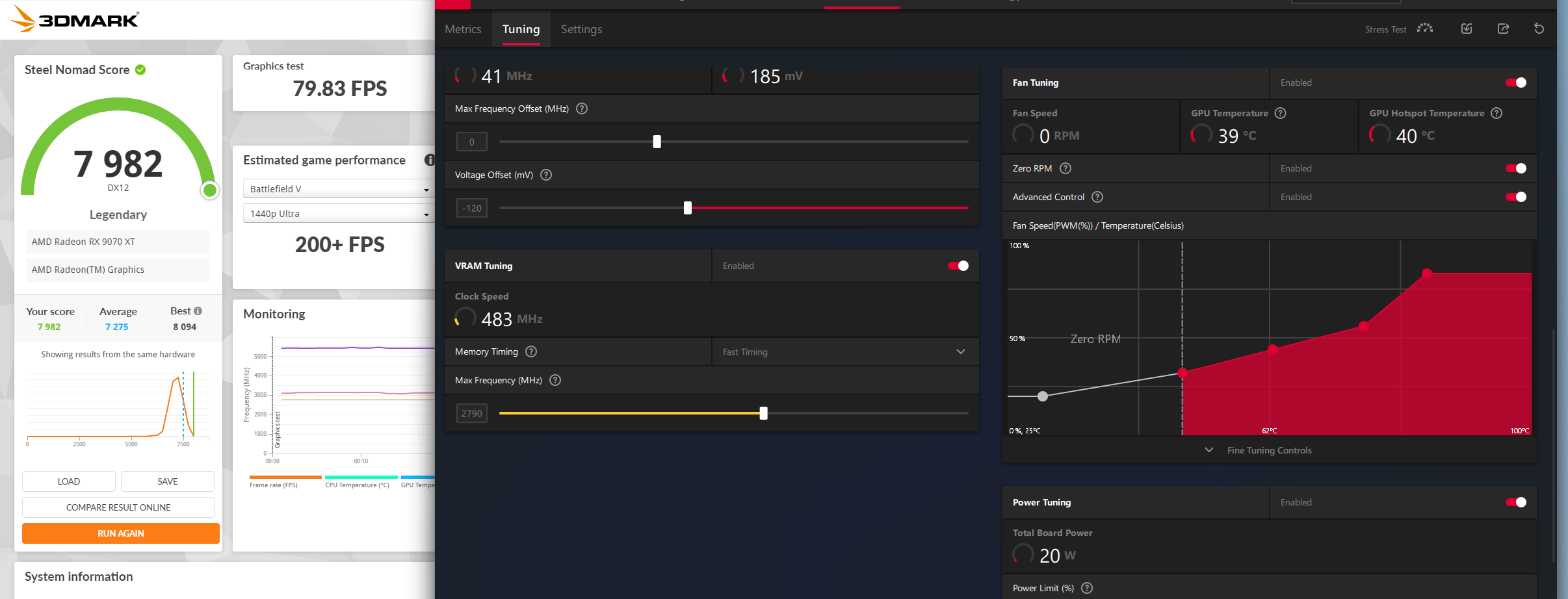This screenshot has height=599, width=1568.
Task: Click the best score 8 094
Action: tap(185, 327)
